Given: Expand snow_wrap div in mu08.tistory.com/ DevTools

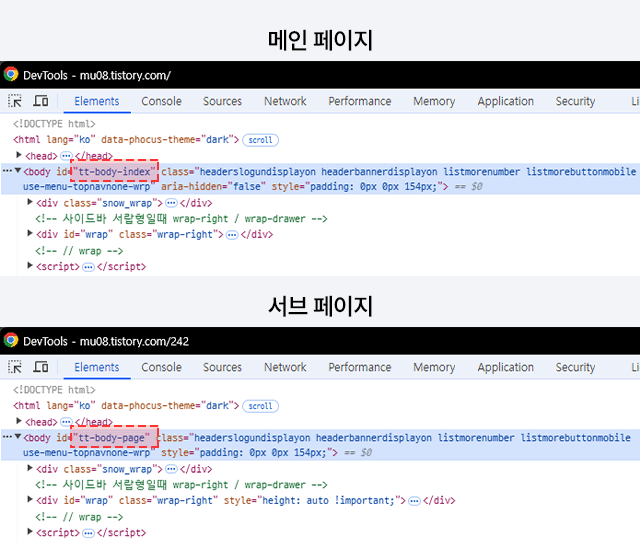Looking at the screenshot, I should tap(29, 202).
